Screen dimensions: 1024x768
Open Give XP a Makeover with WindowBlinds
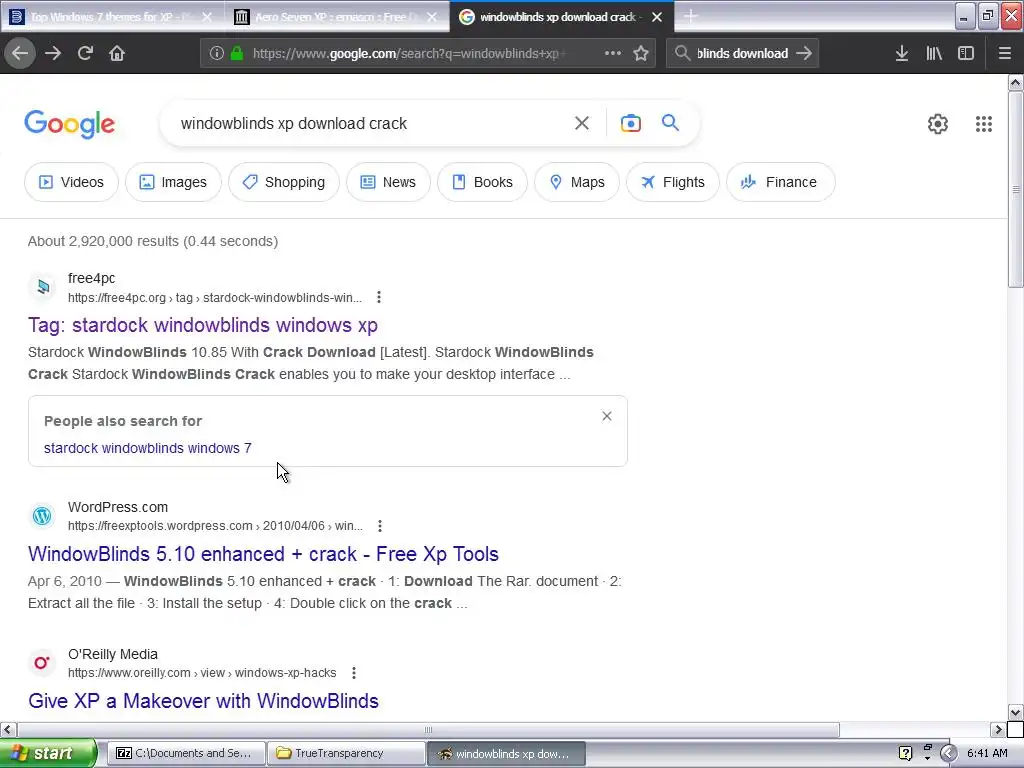pyautogui.click(x=203, y=701)
